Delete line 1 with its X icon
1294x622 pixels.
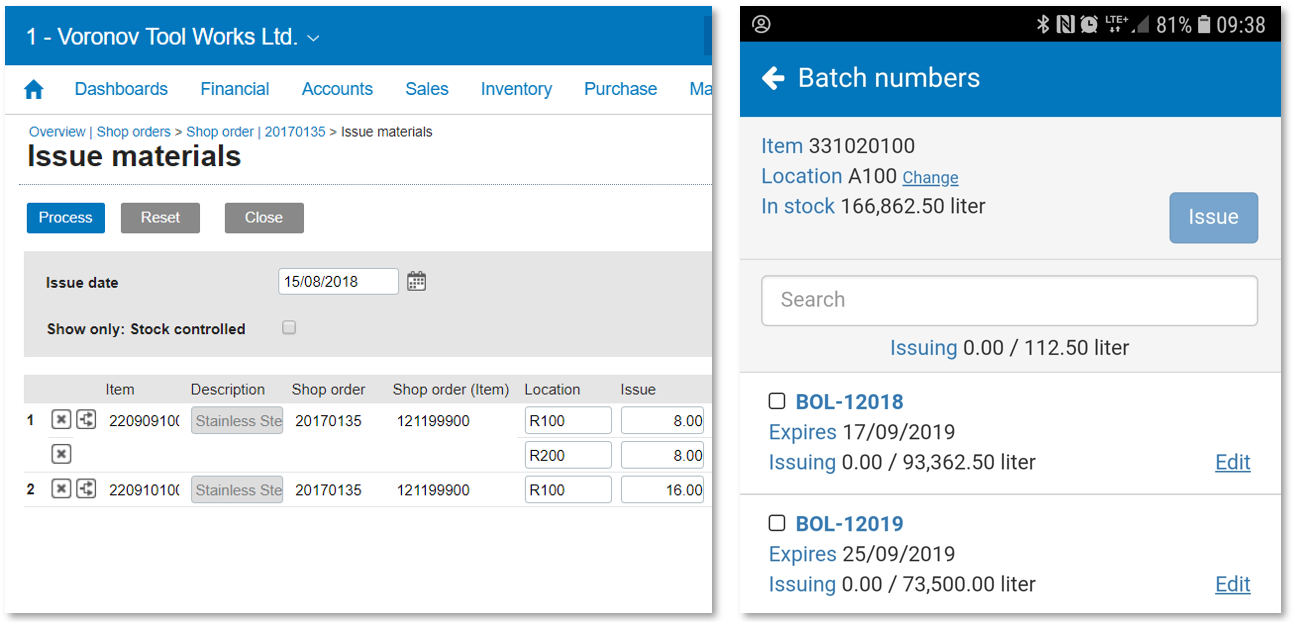tap(61, 420)
